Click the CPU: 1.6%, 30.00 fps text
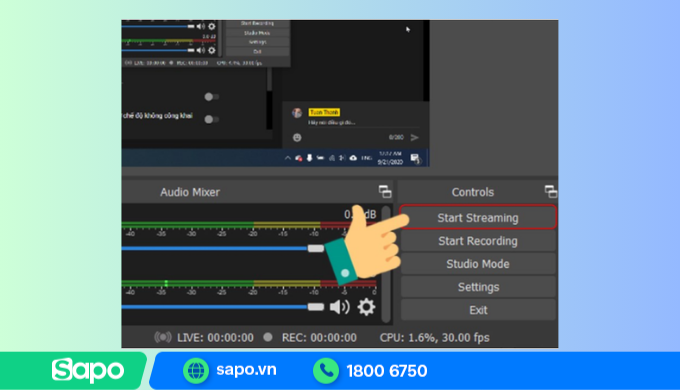Viewport: 680px width, 390px height. [435, 338]
